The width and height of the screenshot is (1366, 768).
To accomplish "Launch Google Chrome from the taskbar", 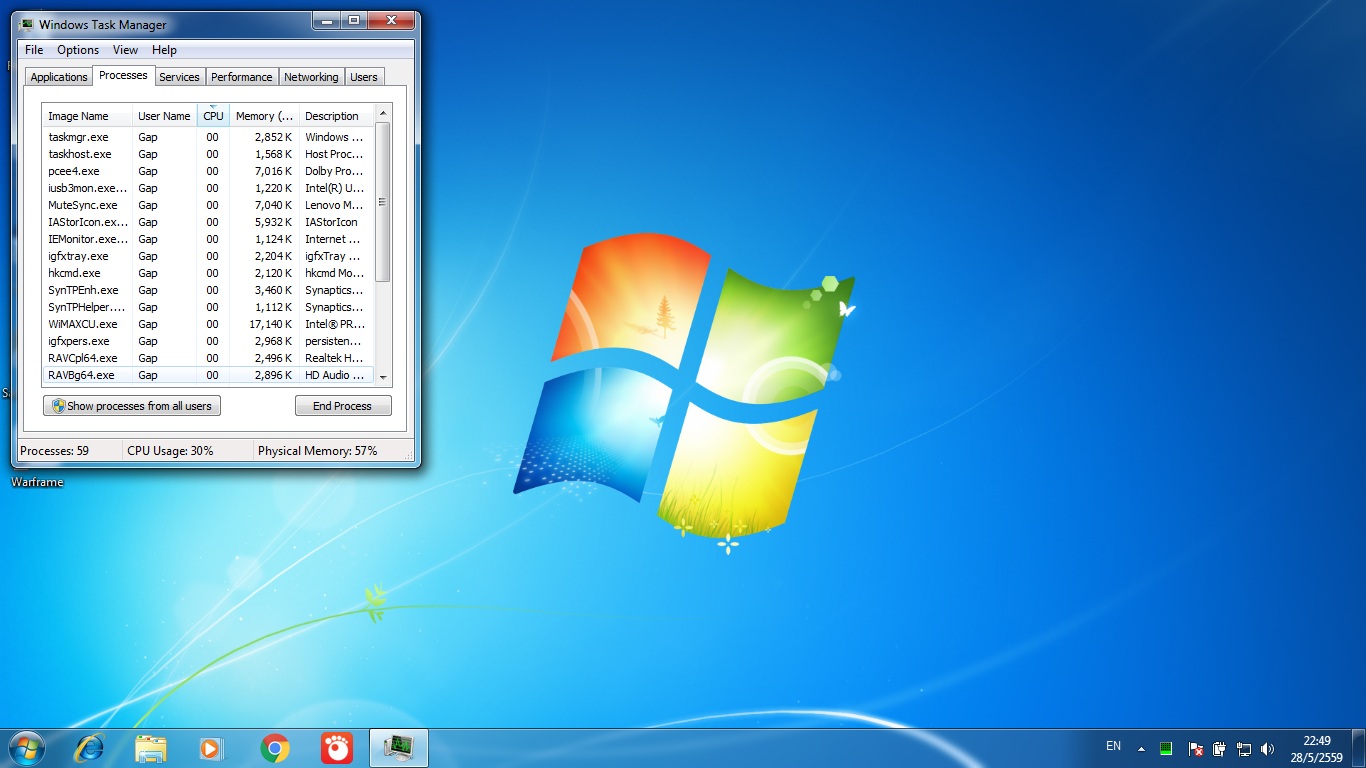I will (x=275, y=748).
